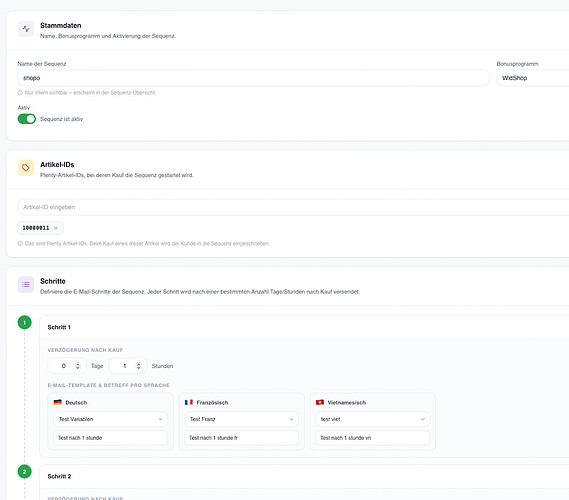Image resolution: width=569 pixels, height=500 pixels.
Task: Click the Schritte list icon
Action: pos(26,284)
